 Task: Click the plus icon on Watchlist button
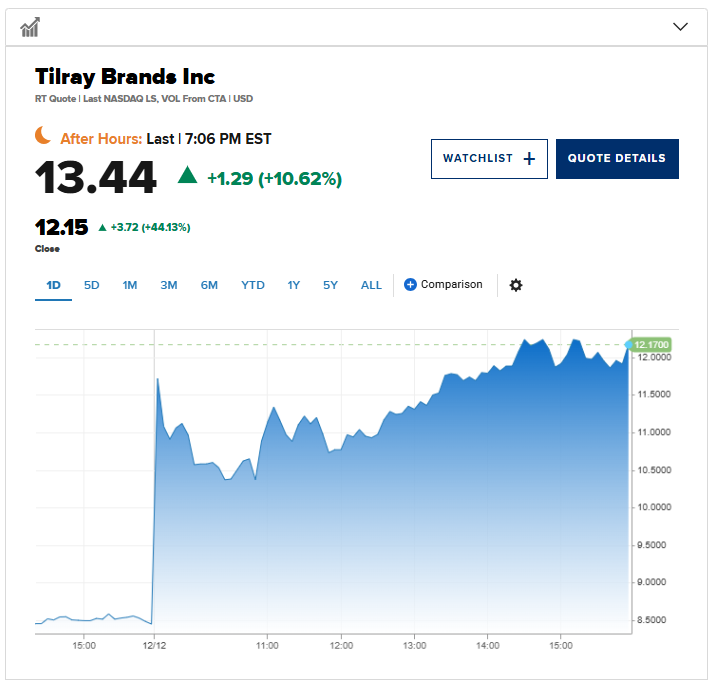click(529, 159)
